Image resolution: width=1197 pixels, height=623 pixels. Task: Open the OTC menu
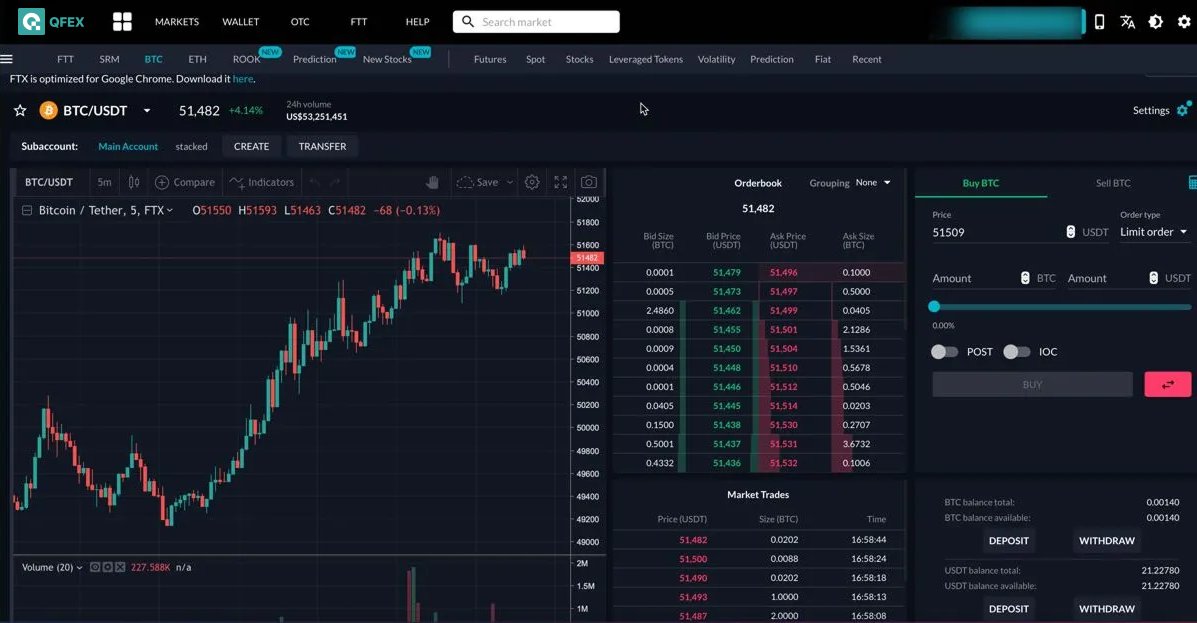pos(300,21)
